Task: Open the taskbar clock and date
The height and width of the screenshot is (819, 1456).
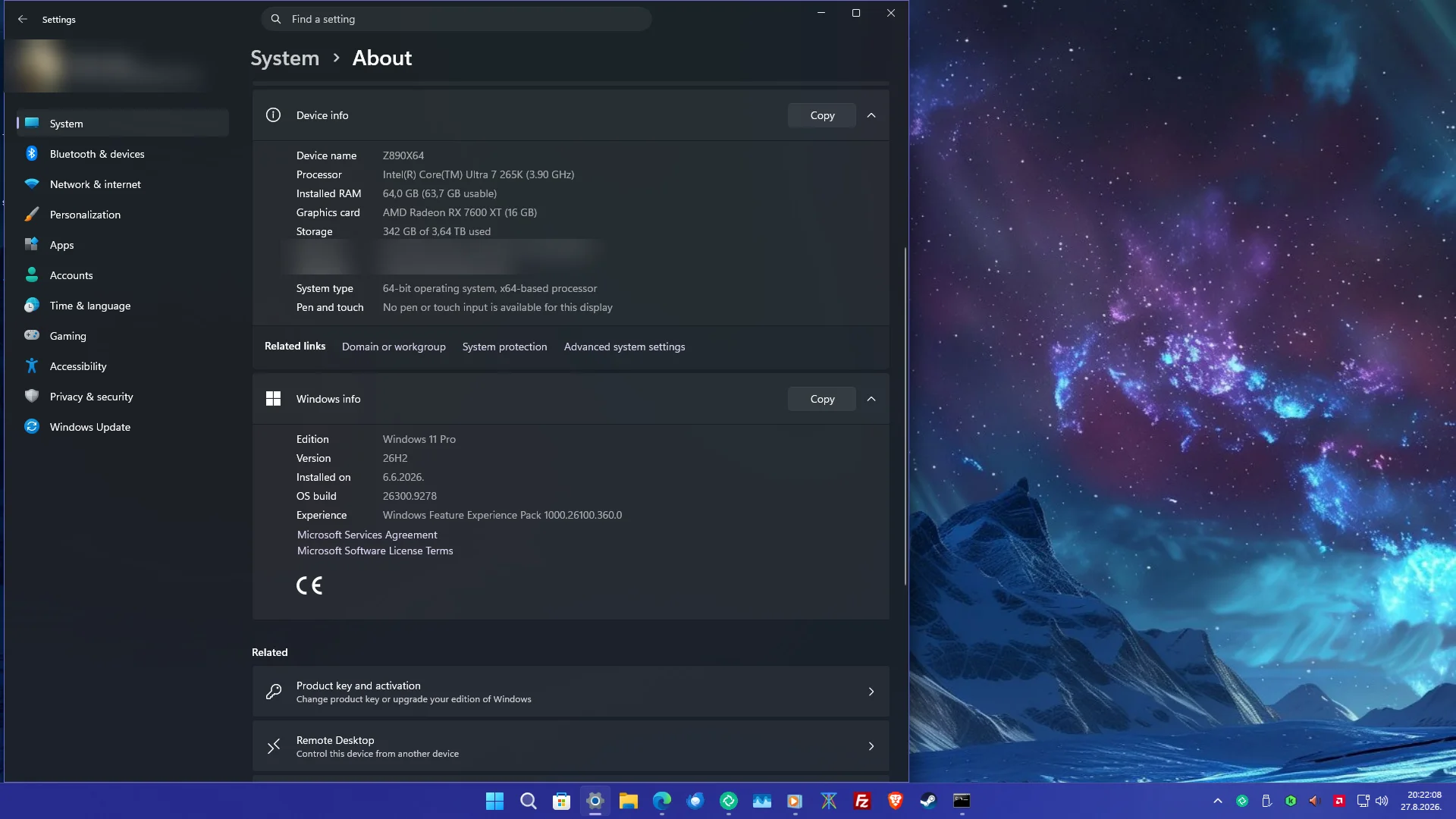Action: [1421, 801]
